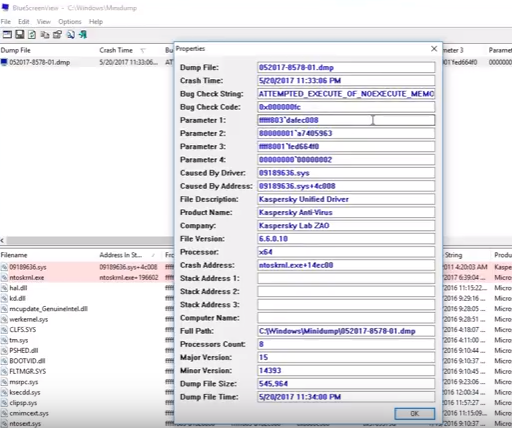The height and width of the screenshot is (428, 512).
Task: Click the upper pane horizontal scrollbar
Action: pos(89,240)
